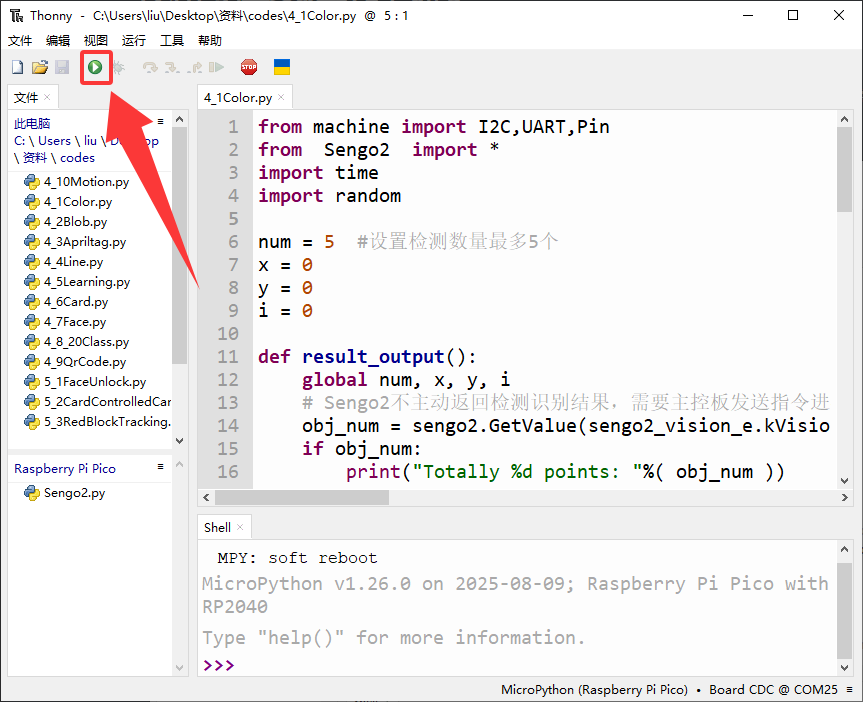Image resolution: width=863 pixels, height=702 pixels.
Task: Navigate to the codes folder in path
Action: click(77, 158)
